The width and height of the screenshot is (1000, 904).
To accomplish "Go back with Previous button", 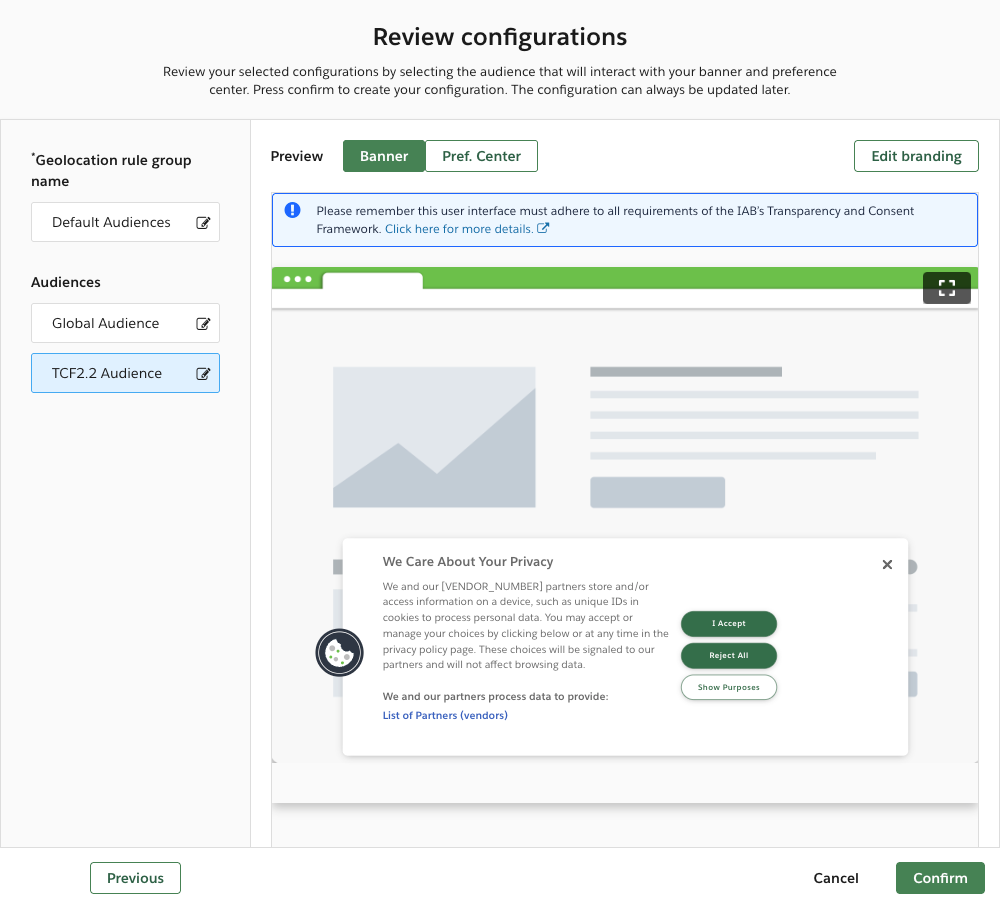I will [x=135, y=878].
